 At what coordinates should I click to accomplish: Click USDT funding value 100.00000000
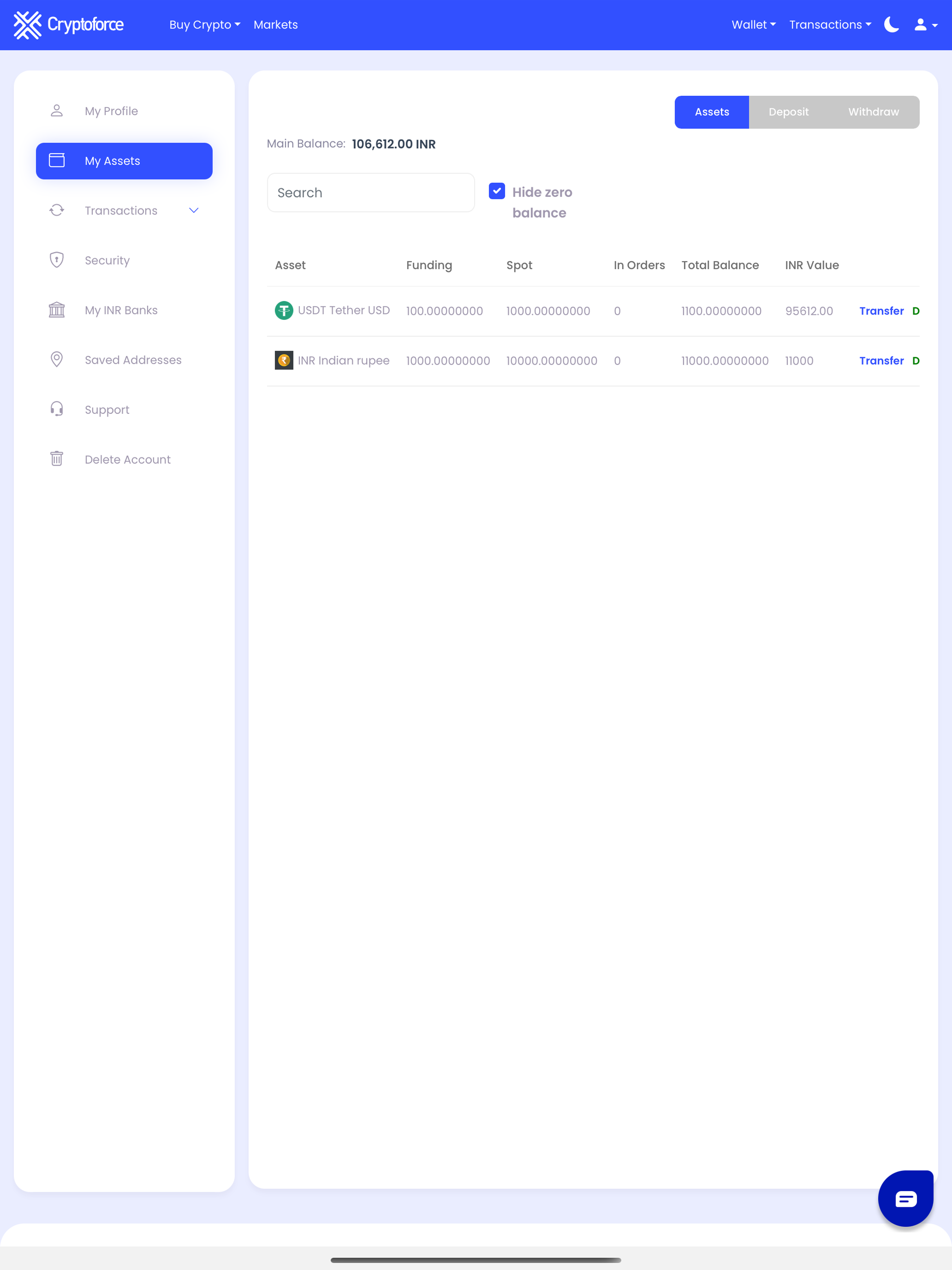(445, 311)
